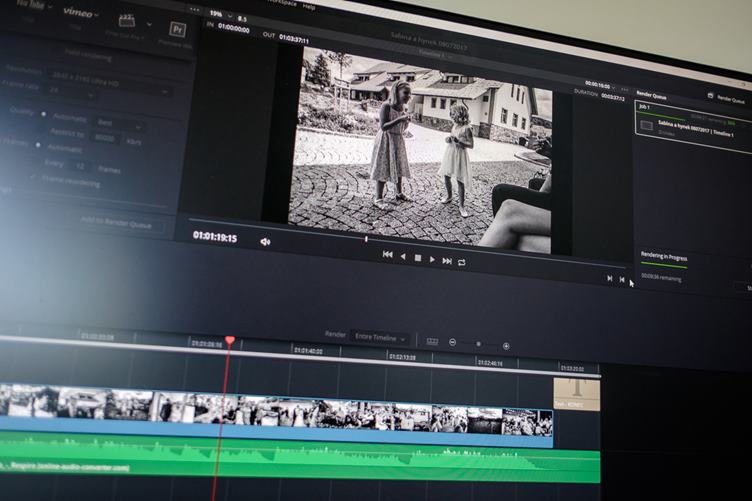This screenshot has width=752, height=501.
Task: Click the red timeline playhead marker
Action: click(x=230, y=341)
